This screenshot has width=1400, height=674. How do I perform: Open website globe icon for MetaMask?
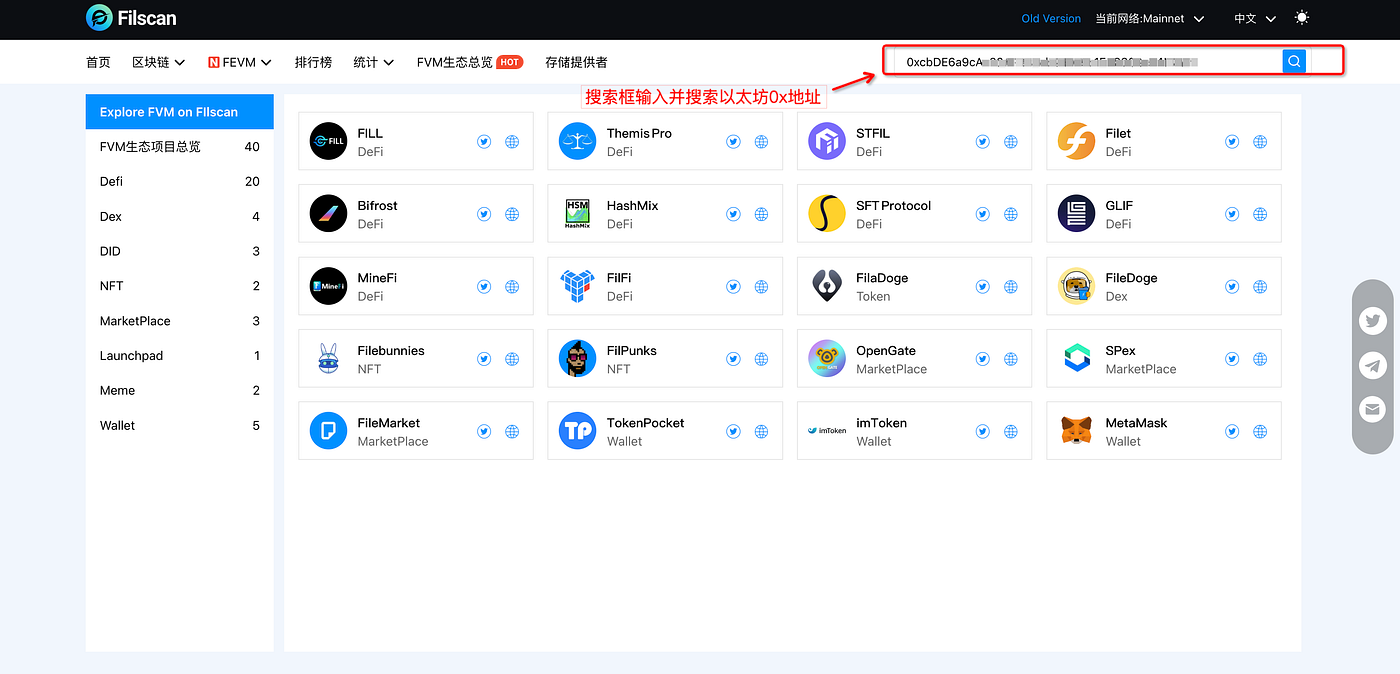[x=1260, y=432]
